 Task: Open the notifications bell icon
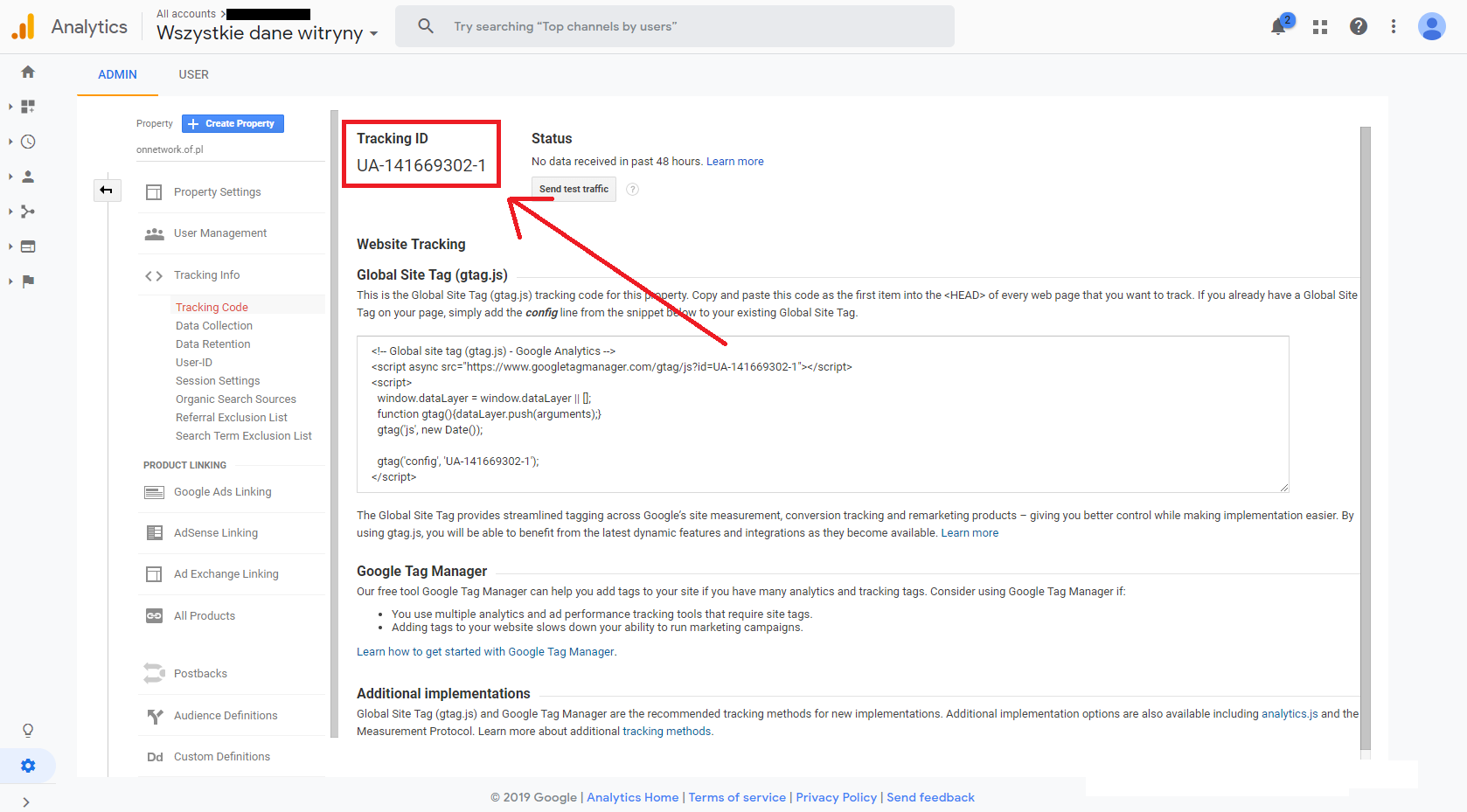[1278, 27]
